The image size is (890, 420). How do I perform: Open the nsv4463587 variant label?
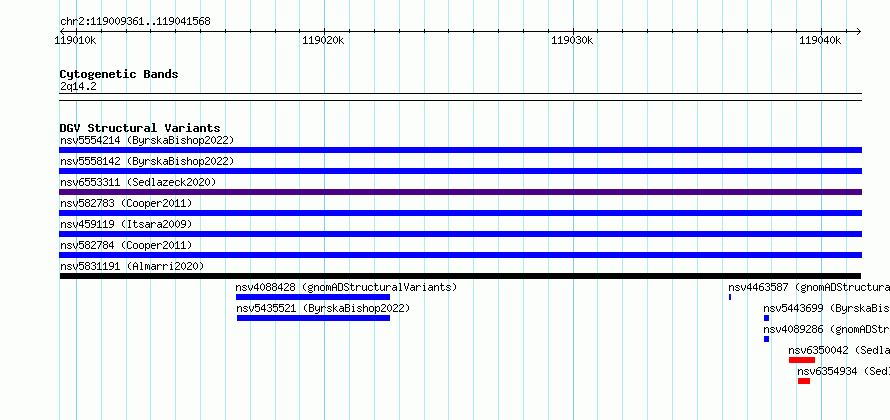pos(809,287)
